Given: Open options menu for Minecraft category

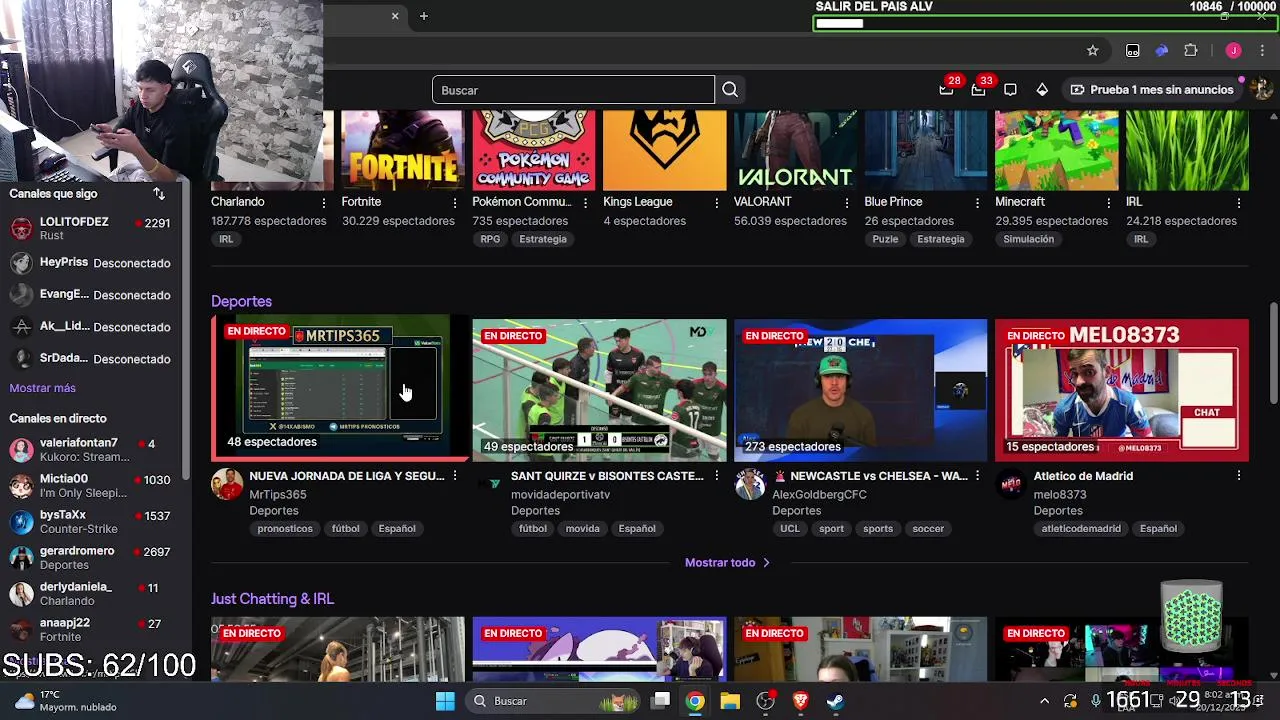Looking at the screenshot, I should 1109,202.
